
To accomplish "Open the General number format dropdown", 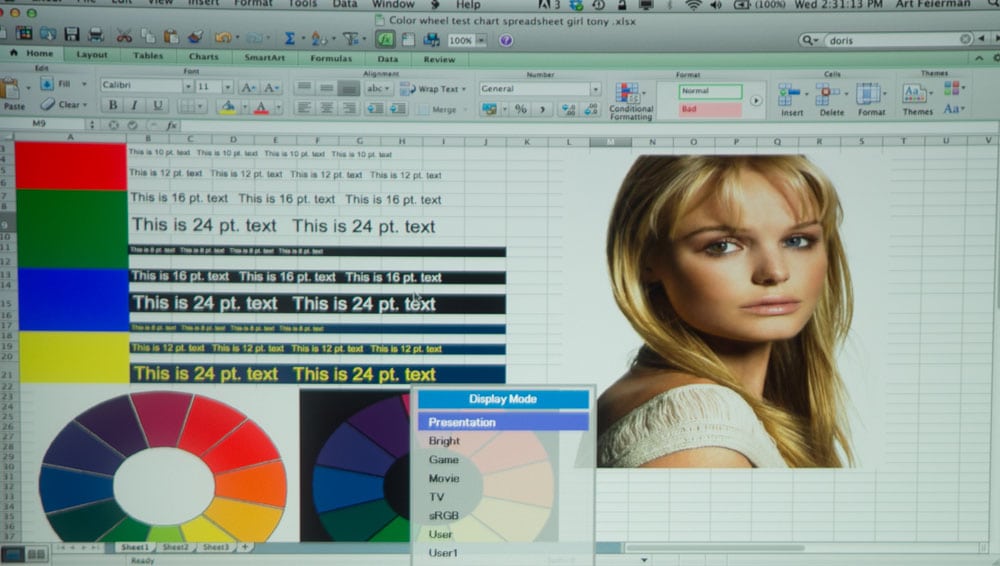I will 595,89.
